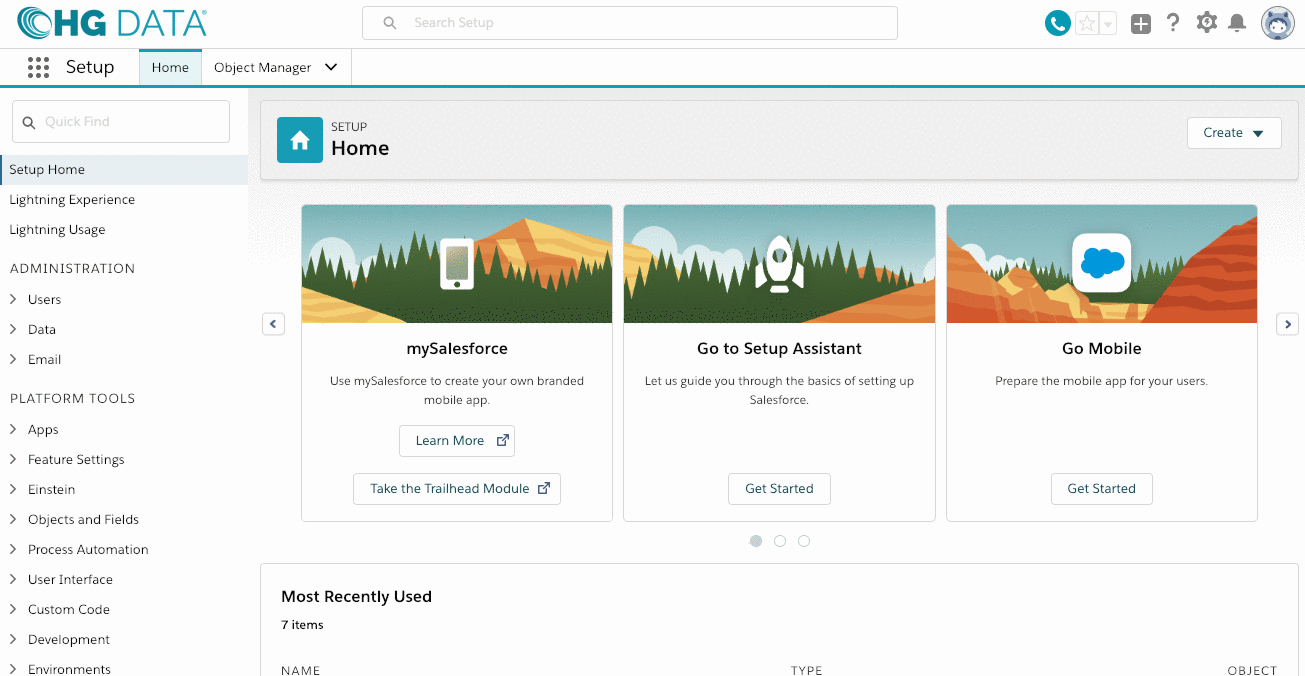Screen dimensions: 1305x676
Task: Go to previous carousel slide arrow
Action: tap(273, 324)
